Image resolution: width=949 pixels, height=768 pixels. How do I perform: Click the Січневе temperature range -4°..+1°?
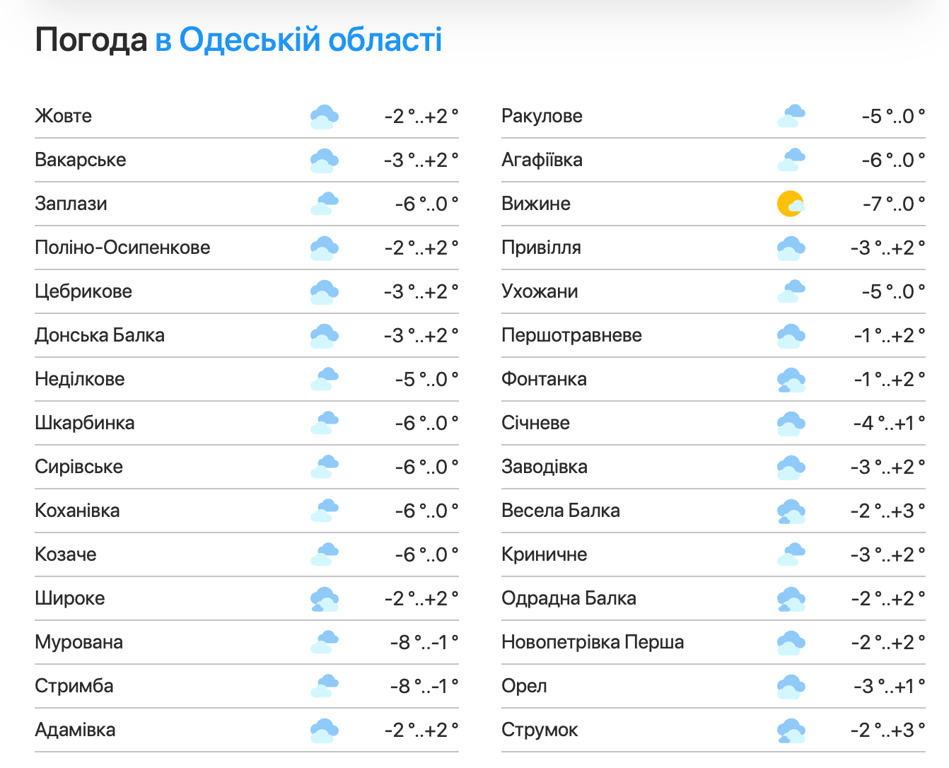coord(888,424)
